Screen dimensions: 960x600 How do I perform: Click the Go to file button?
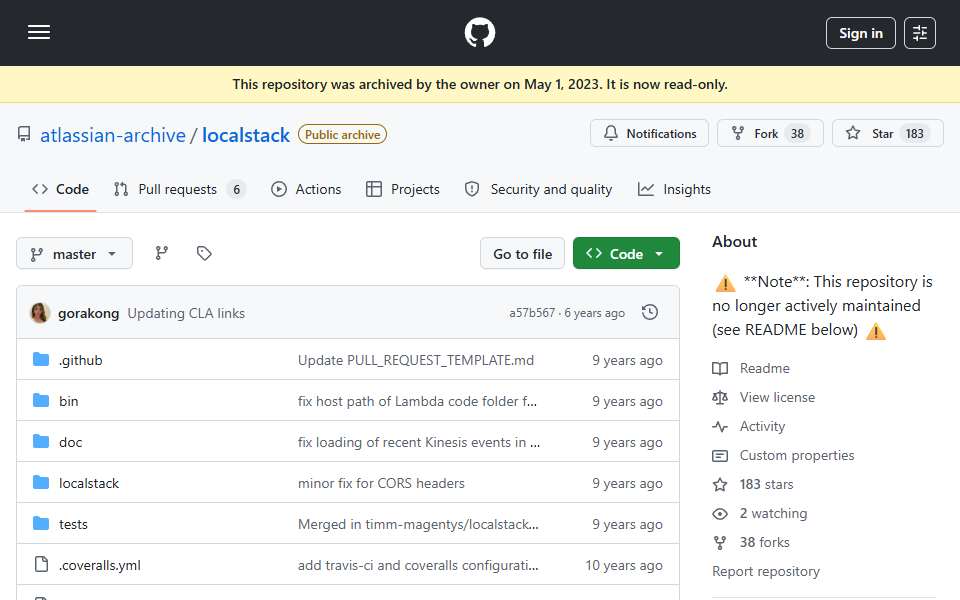(x=522, y=253)
